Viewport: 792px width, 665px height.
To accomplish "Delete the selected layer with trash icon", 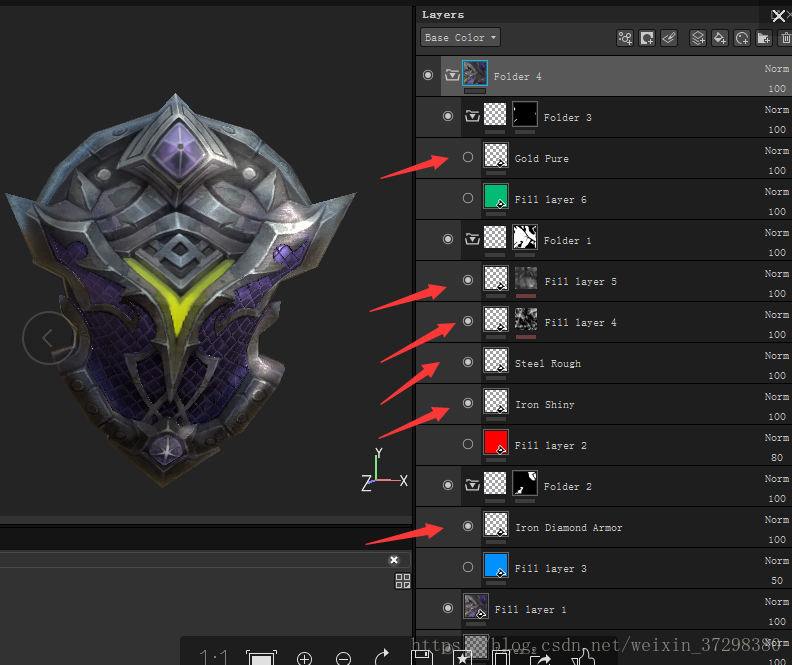I will point(785,38).
